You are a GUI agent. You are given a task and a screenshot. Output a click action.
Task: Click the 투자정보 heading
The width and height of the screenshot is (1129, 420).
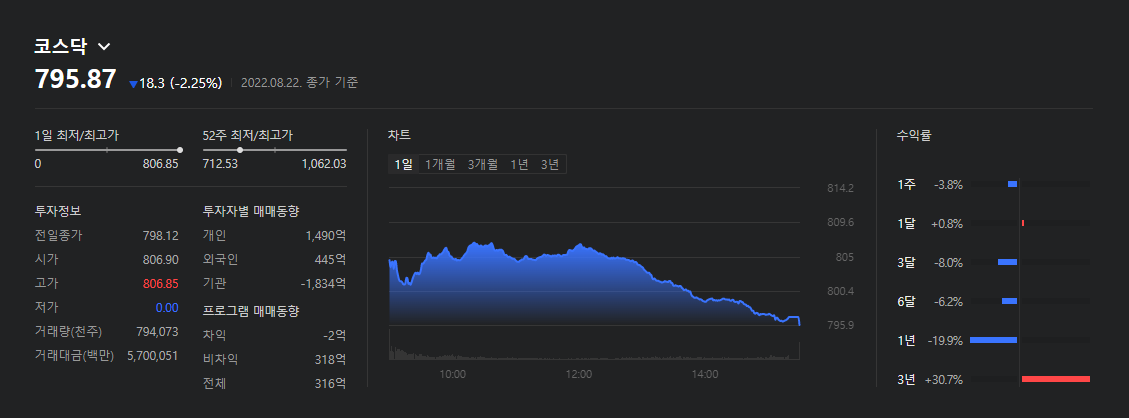point(58,211)
